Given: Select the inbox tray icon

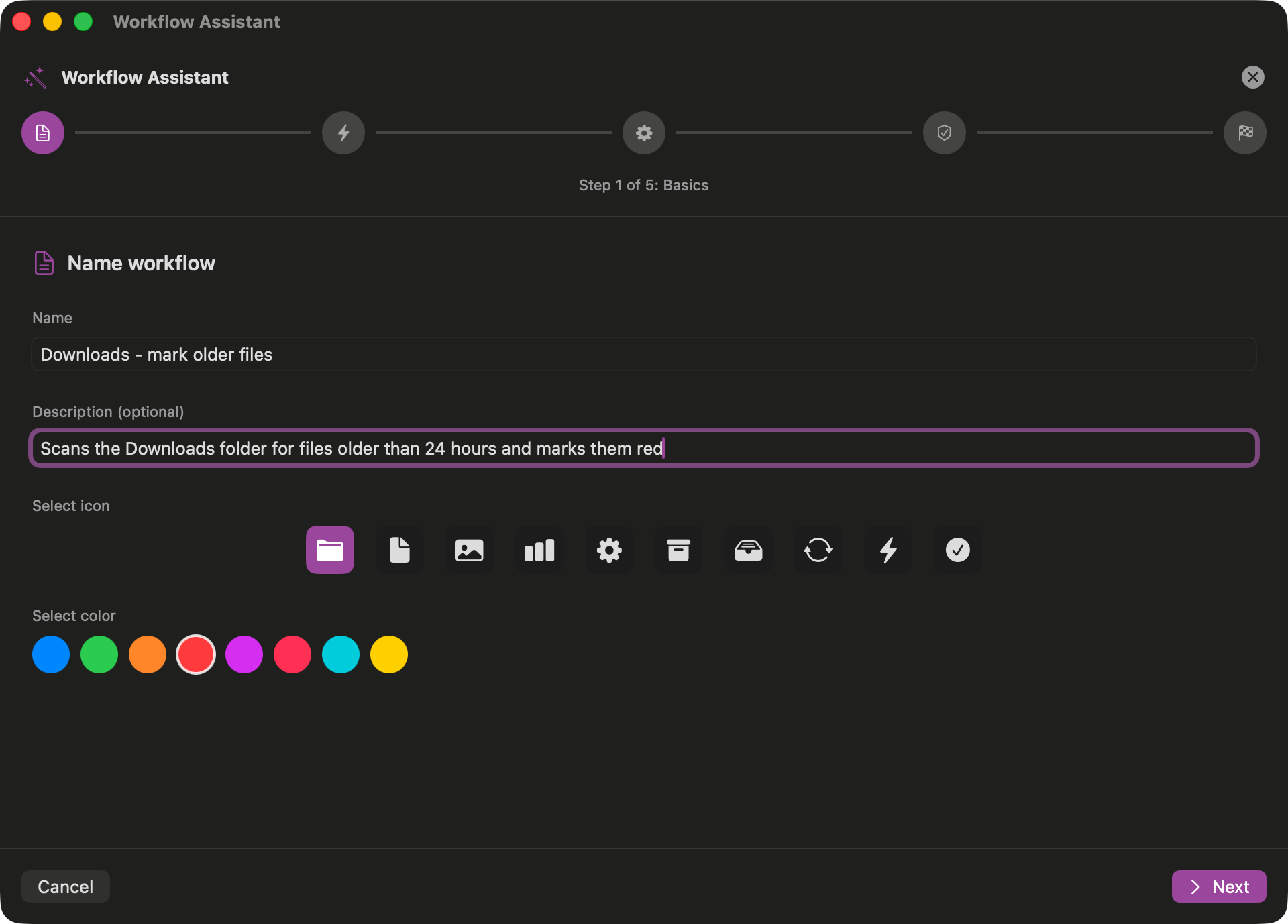Looking at the screenshot, I should 749,550.
